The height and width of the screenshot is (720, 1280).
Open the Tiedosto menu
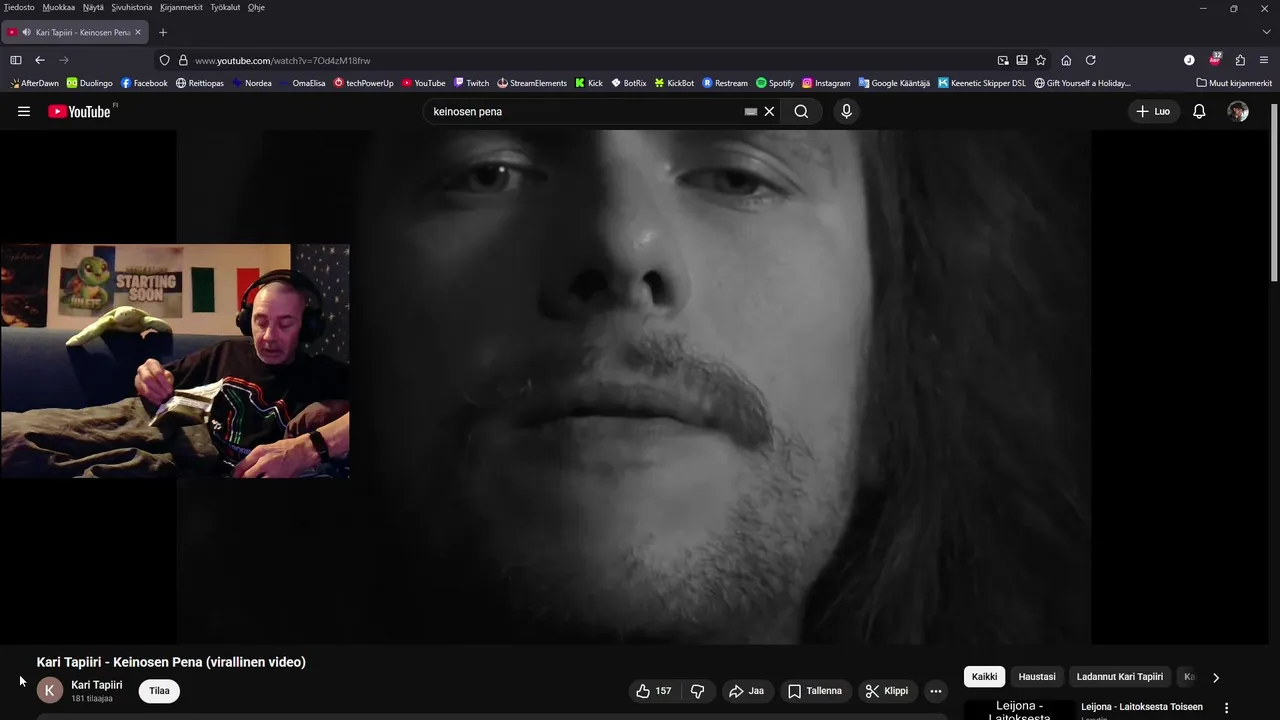click(19, 7)
